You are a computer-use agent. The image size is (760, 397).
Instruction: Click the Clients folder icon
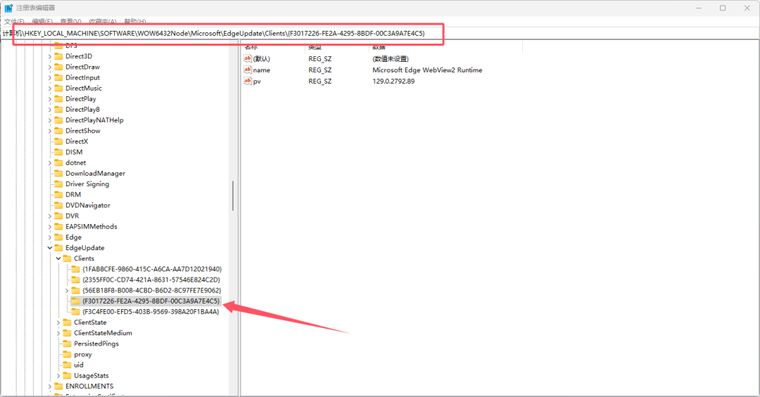pyautogui.click(x=67, y=258)
